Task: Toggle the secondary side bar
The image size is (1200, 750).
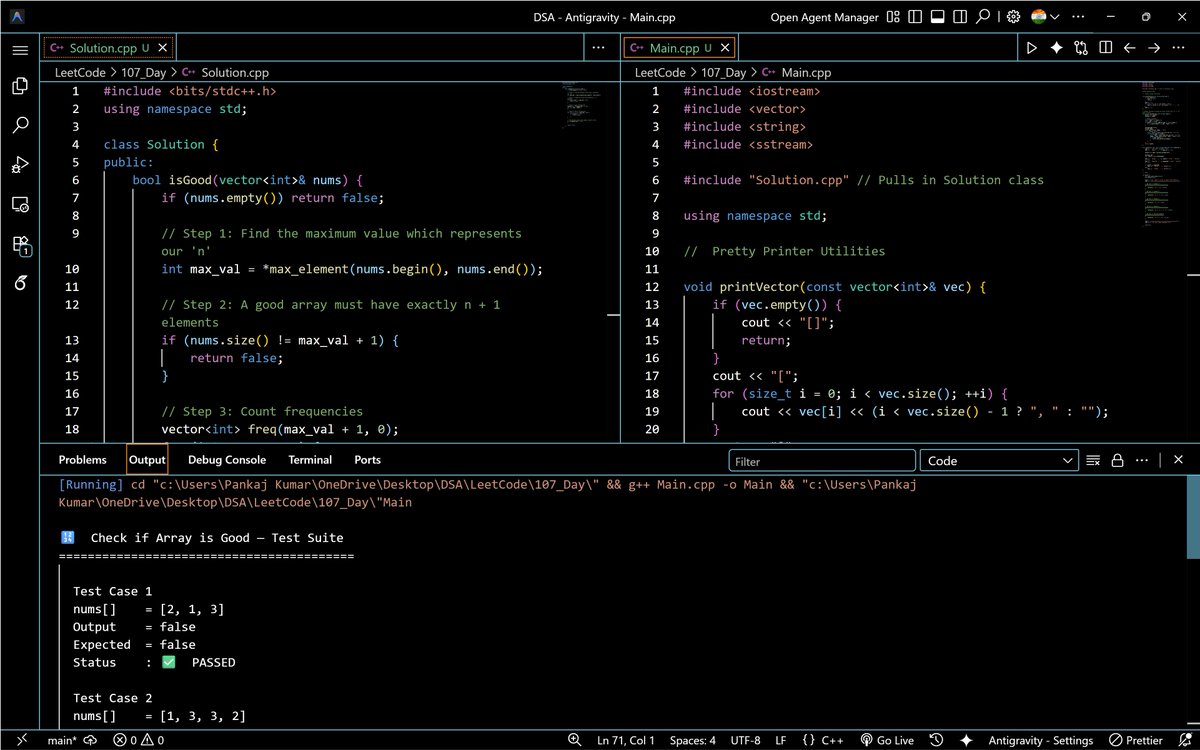Action: pyautogui.click(x=960, y=17)
